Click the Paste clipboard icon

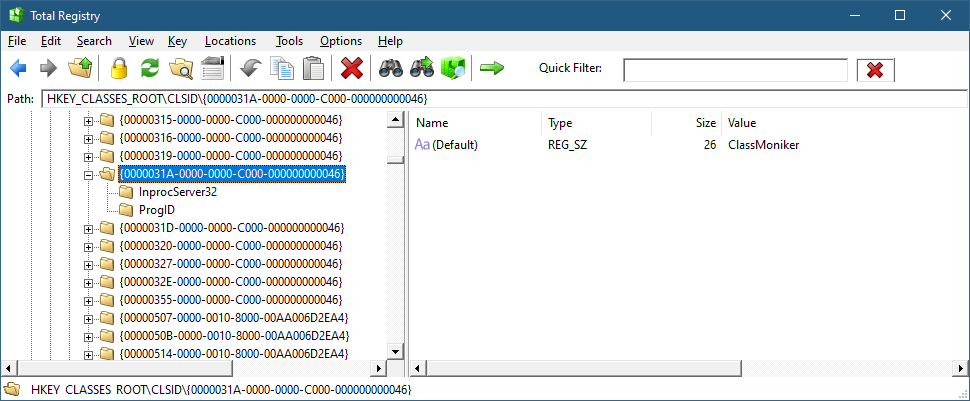[x=313, y=69]
